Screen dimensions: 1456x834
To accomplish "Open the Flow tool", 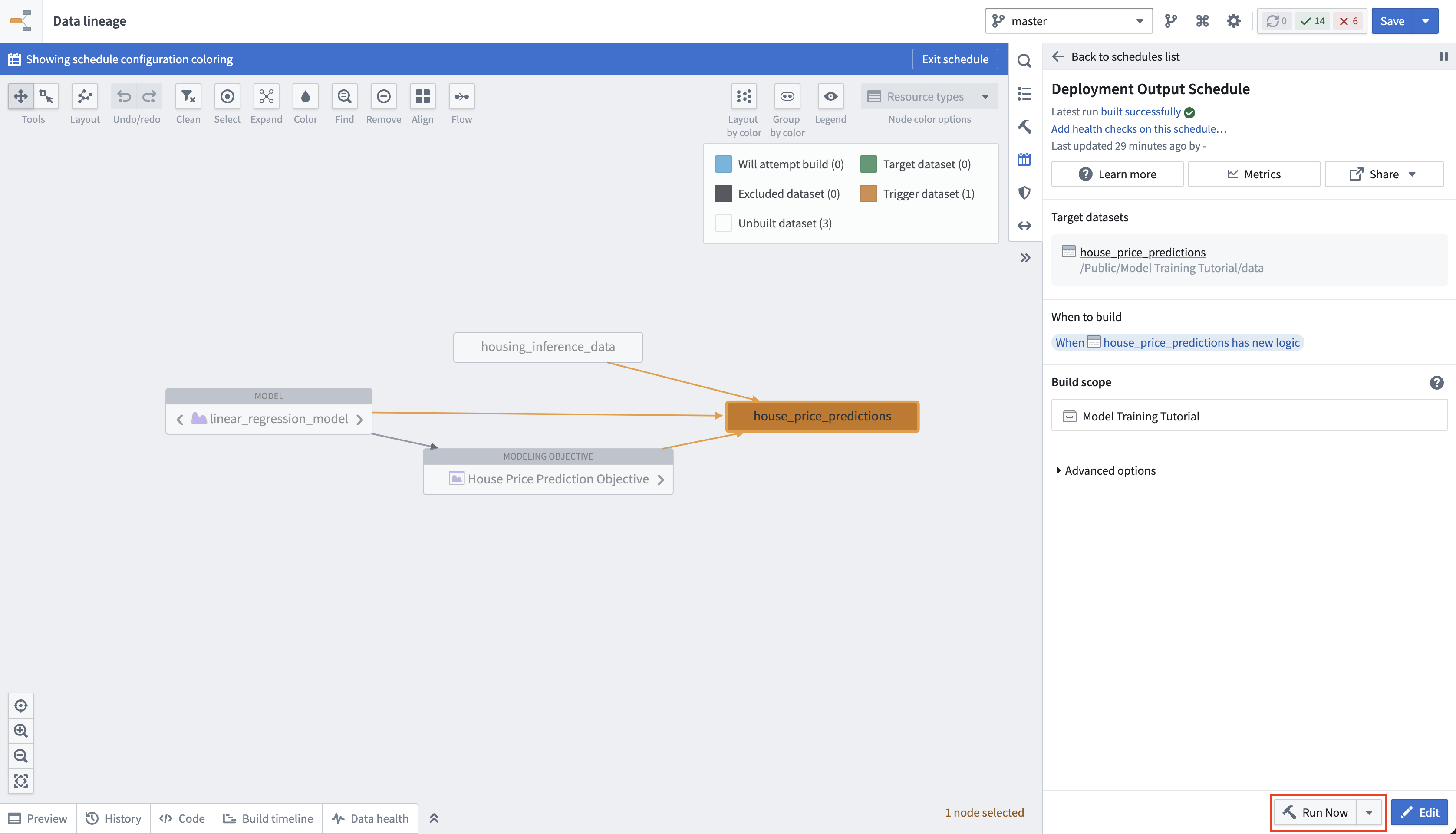I will pos(462,96).
